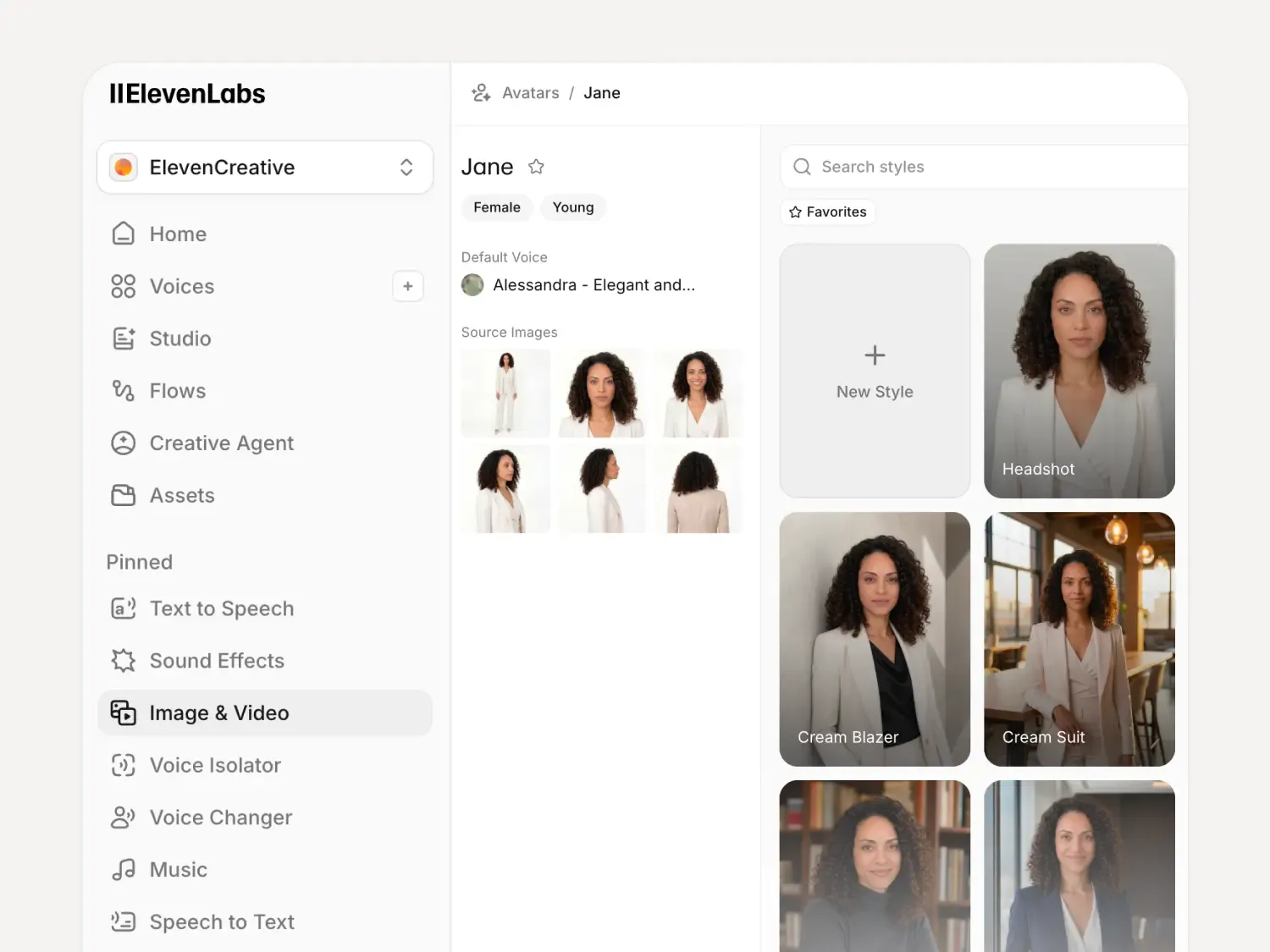Click the Pinned section label
The image size is (1270, 952).
click(140, 562)
